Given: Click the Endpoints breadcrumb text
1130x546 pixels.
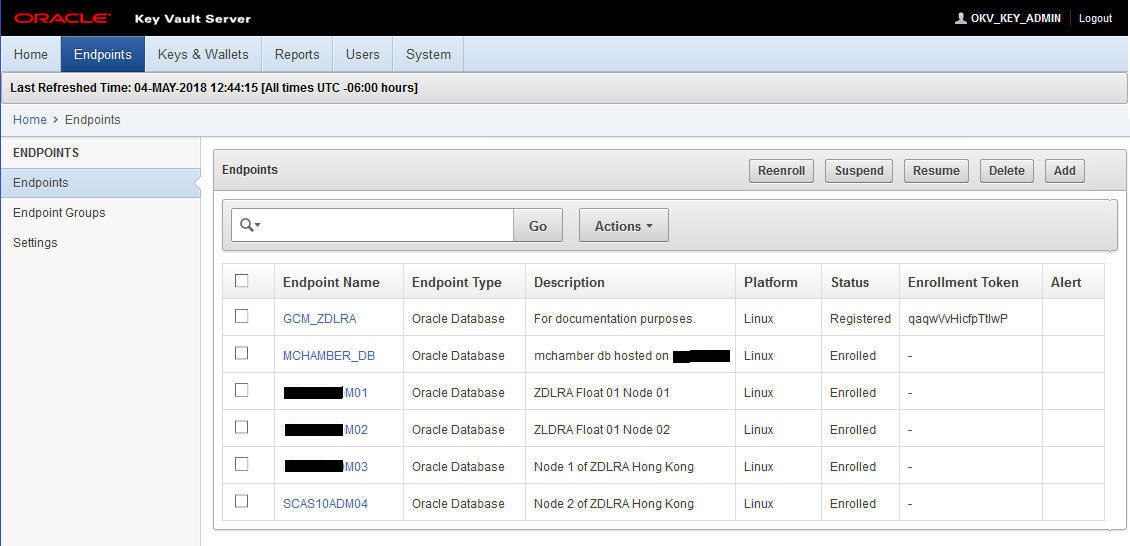Looking at the screenshot, I should click(x=93, y=120).
